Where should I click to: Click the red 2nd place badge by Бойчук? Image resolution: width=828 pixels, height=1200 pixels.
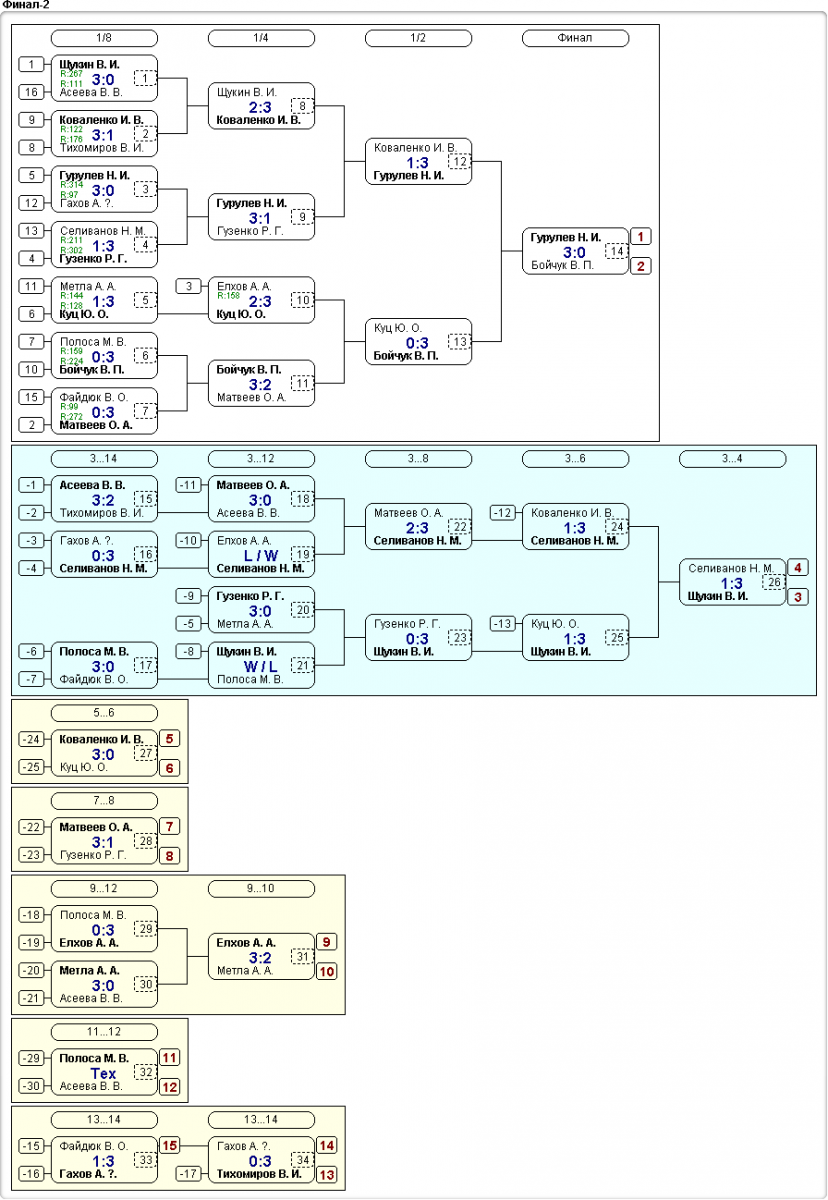point(641,266)
